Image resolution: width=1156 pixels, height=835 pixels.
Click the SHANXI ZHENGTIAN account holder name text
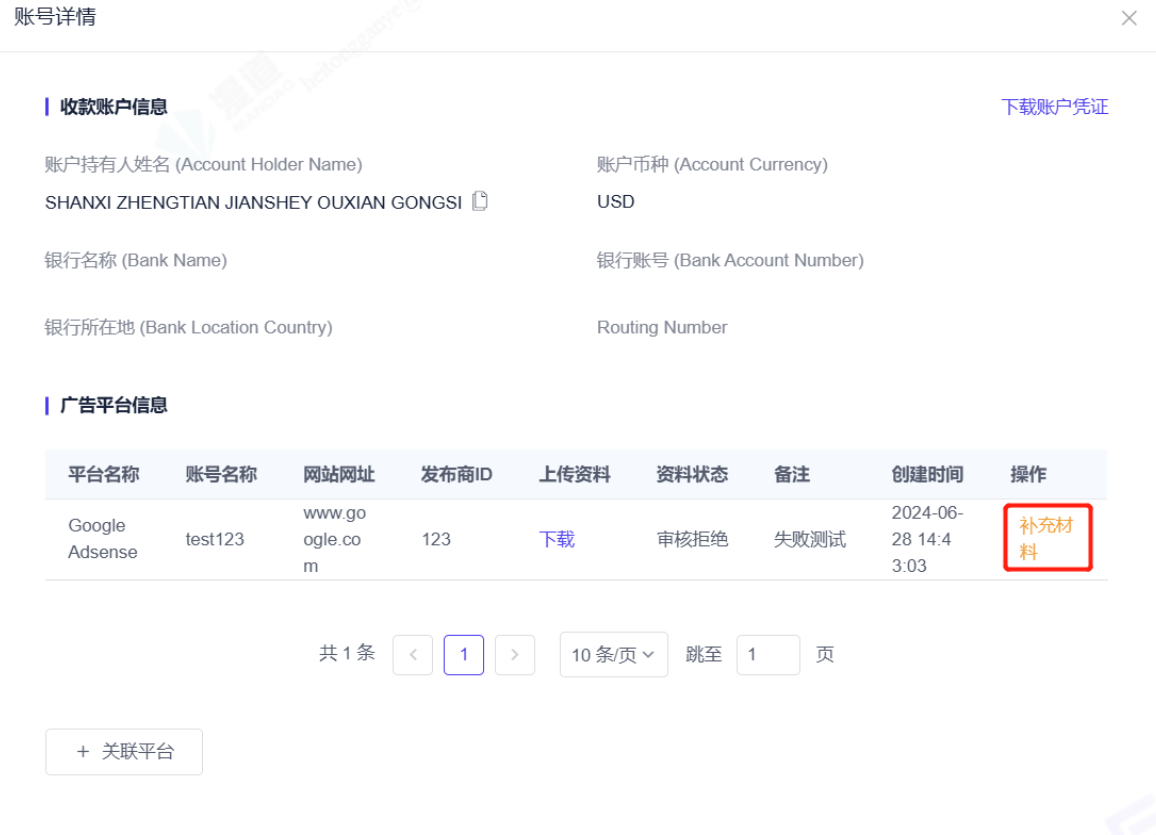253,202
